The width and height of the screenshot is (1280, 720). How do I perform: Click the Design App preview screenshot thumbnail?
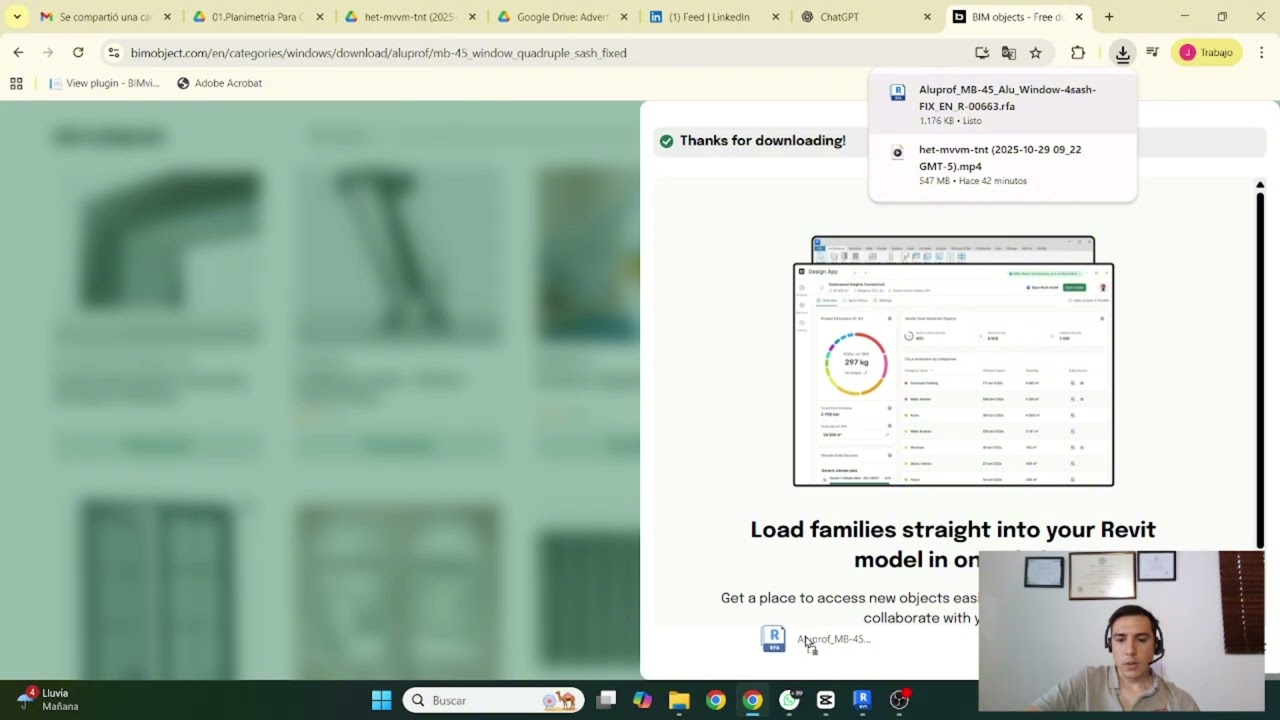pos(953,362)
